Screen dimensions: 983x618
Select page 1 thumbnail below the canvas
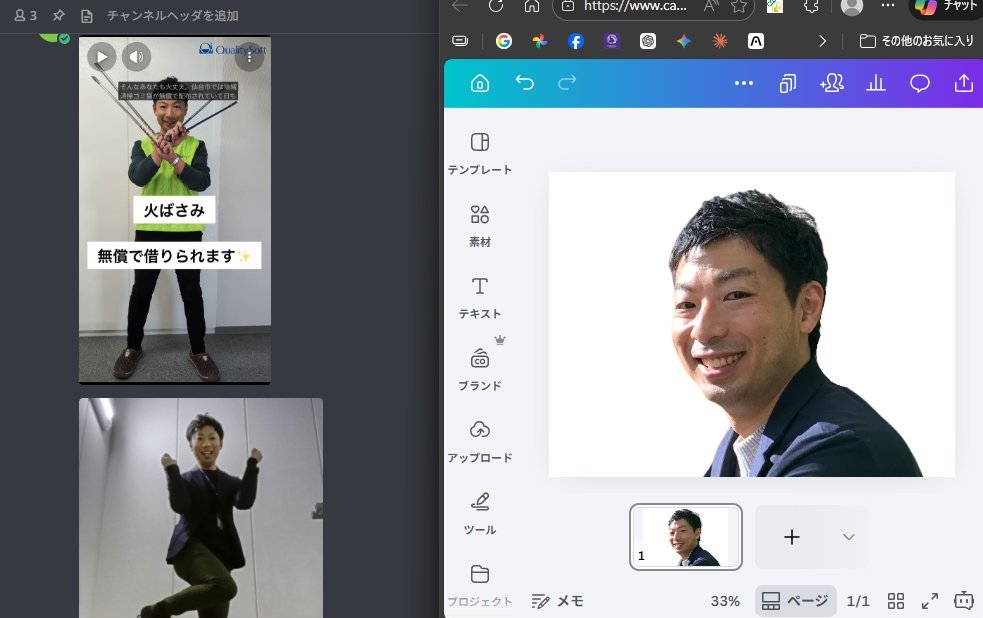coord(685,537)
